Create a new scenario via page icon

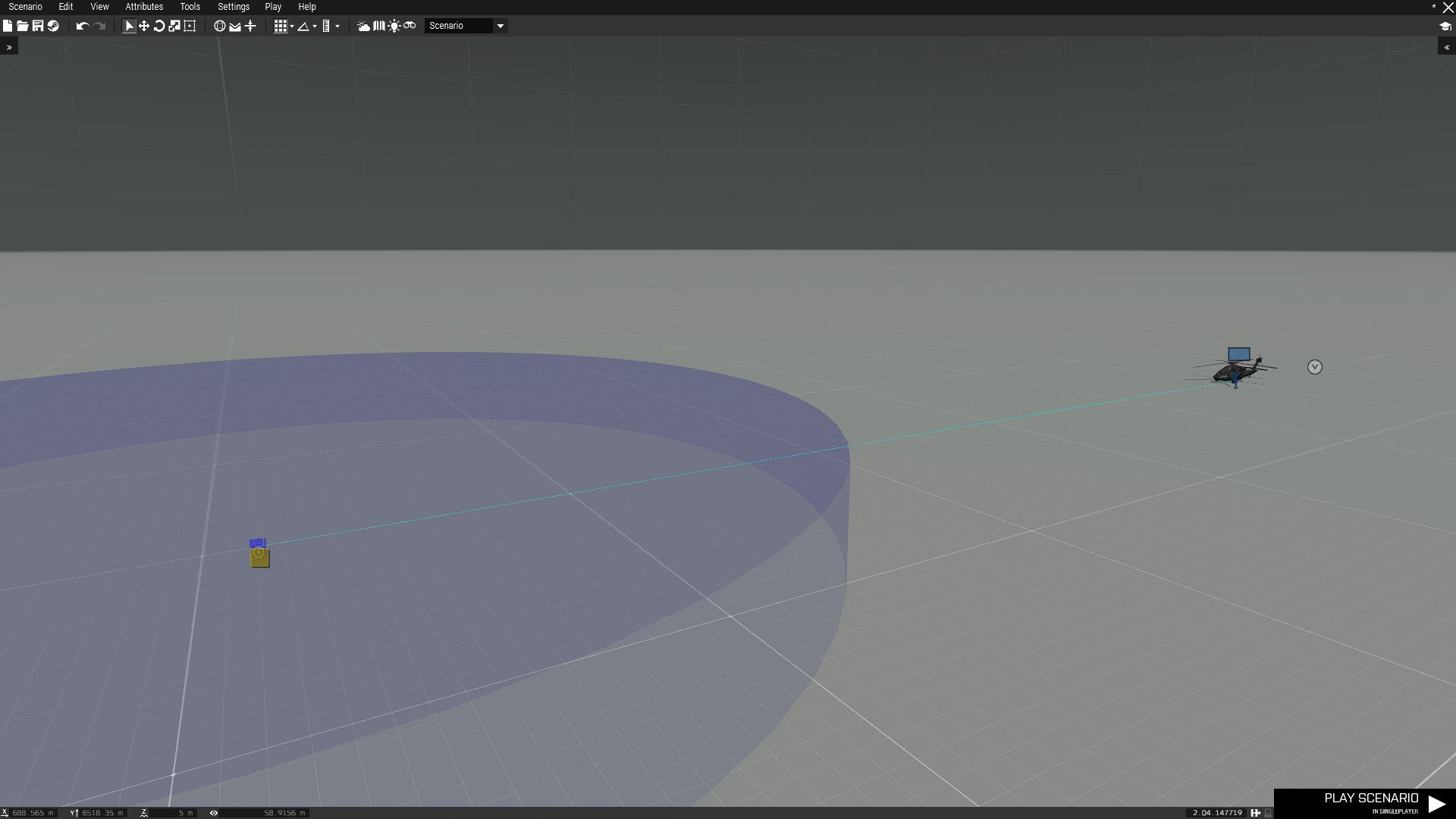(x=8, y=26)
